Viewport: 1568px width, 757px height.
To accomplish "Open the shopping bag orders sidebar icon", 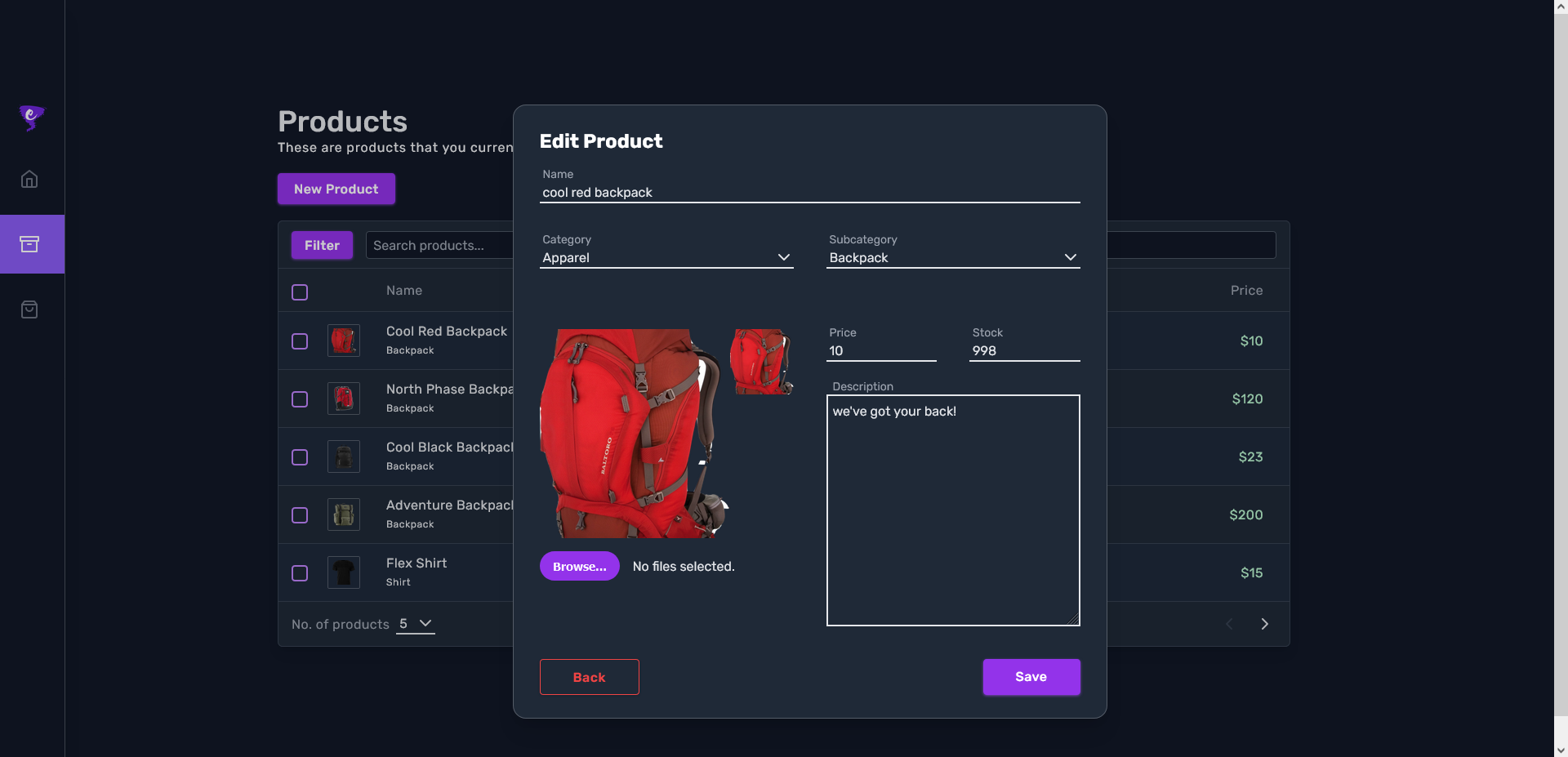I will coord(29,309).
